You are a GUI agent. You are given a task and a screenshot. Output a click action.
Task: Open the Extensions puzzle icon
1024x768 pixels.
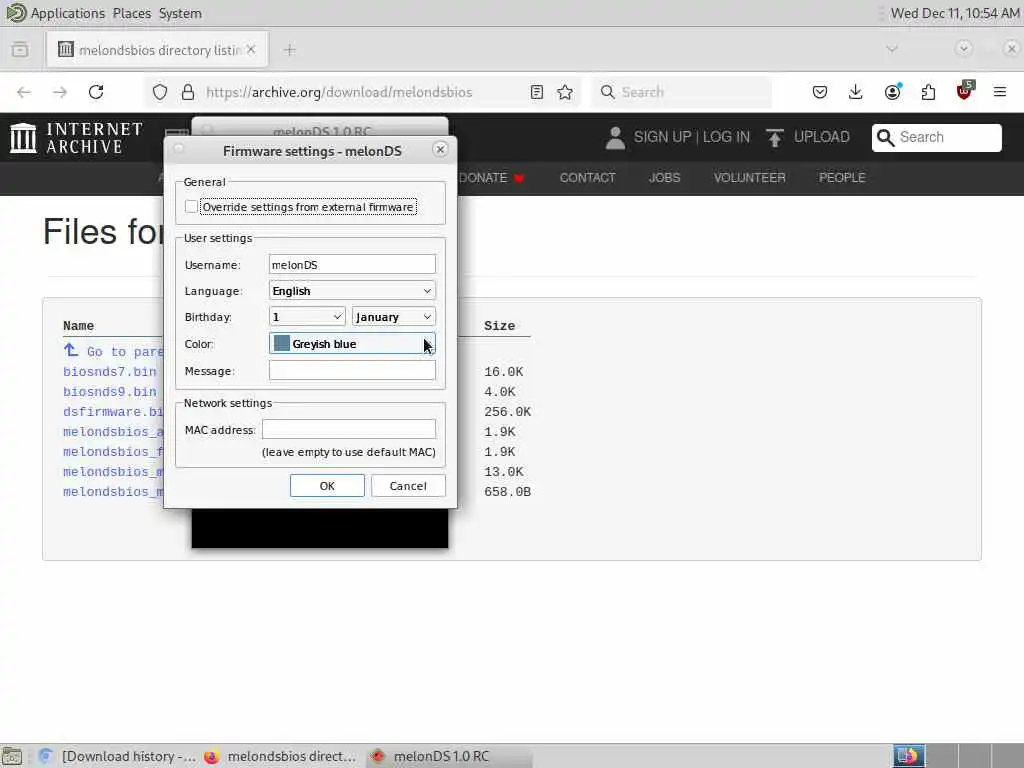click(928, 92)
